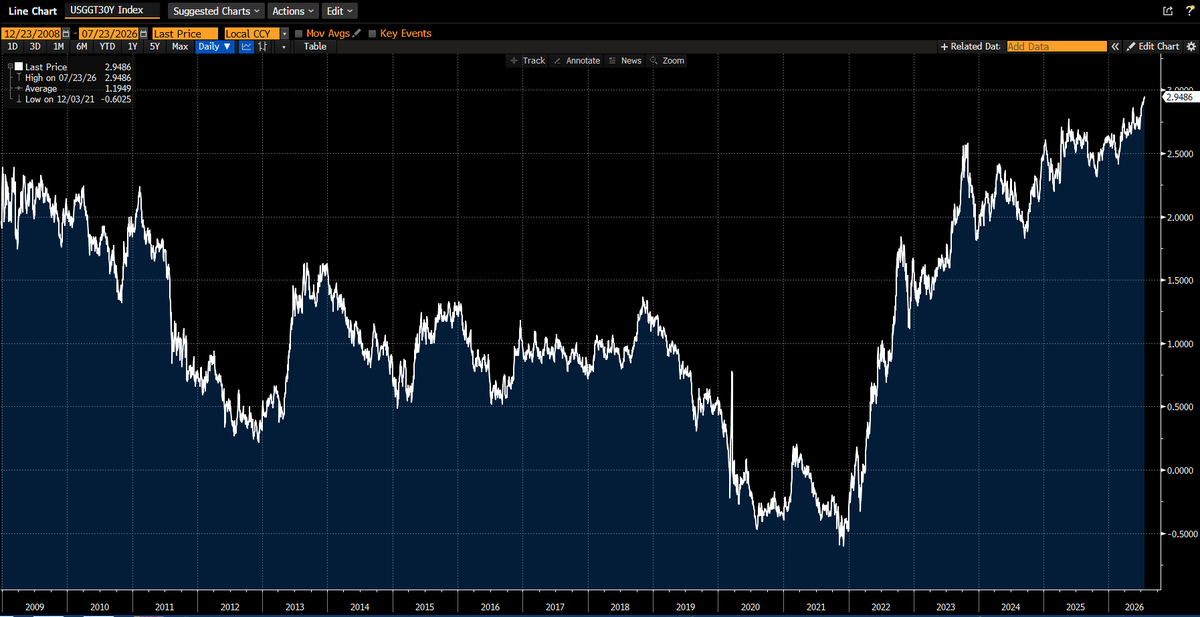Open chart settings gear icon
Screen dimensions: 1200x617
(x=1190, y=46)
